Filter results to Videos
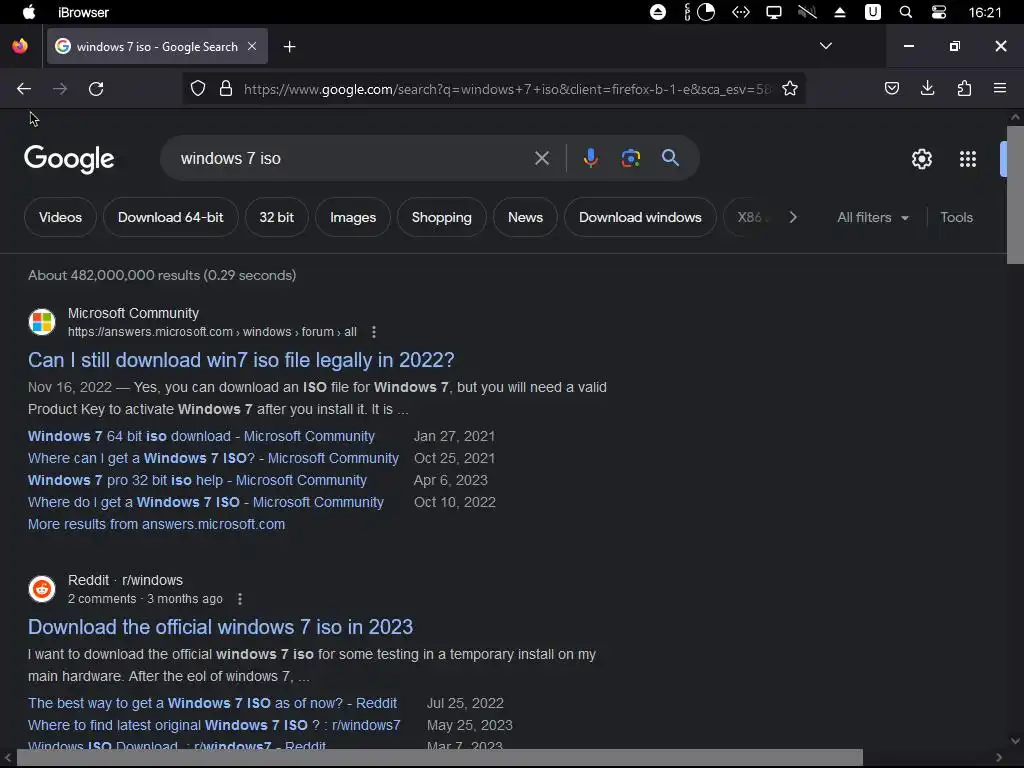Screen dimensions: 1024x768 (60, 217)
